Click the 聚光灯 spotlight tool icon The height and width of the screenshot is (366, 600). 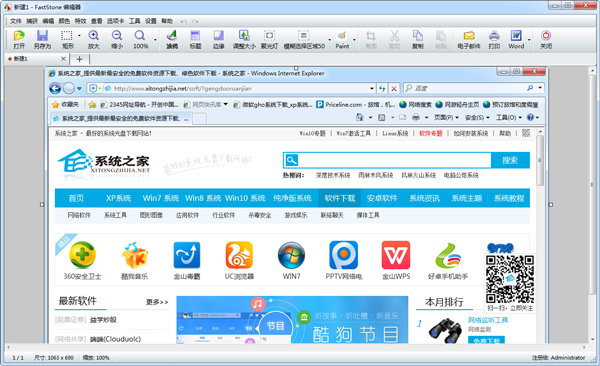tap(269, 36)
